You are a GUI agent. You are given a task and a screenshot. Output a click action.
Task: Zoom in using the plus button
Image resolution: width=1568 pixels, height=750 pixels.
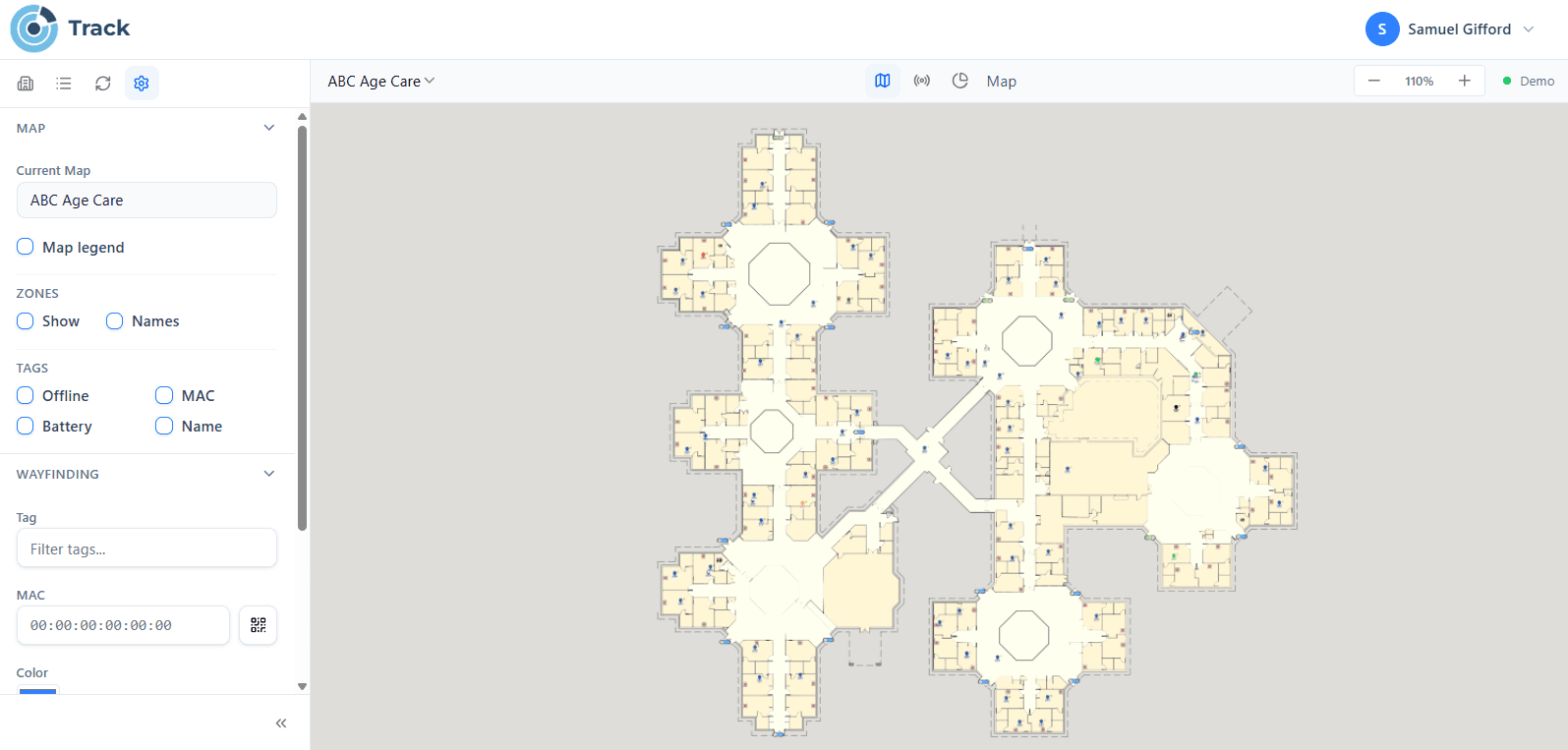1464,81
